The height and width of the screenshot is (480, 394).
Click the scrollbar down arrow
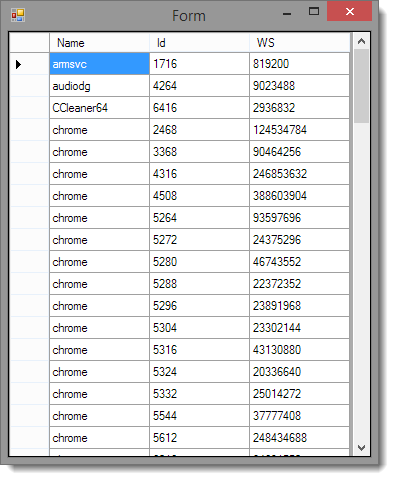[361, 448]
